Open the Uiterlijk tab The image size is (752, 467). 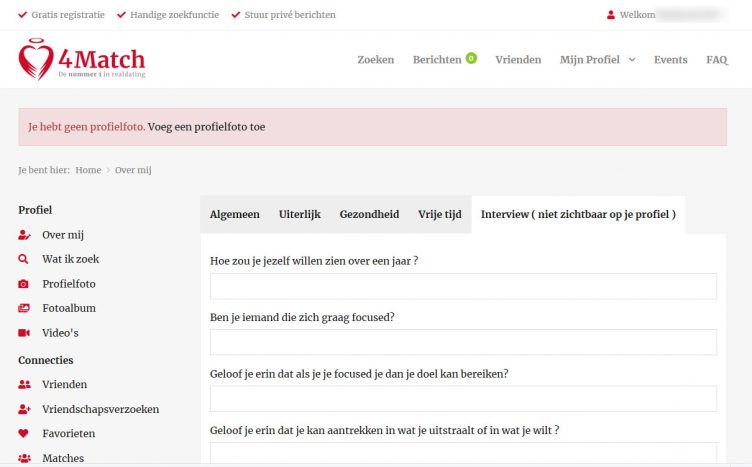click(x=299, y=215)
